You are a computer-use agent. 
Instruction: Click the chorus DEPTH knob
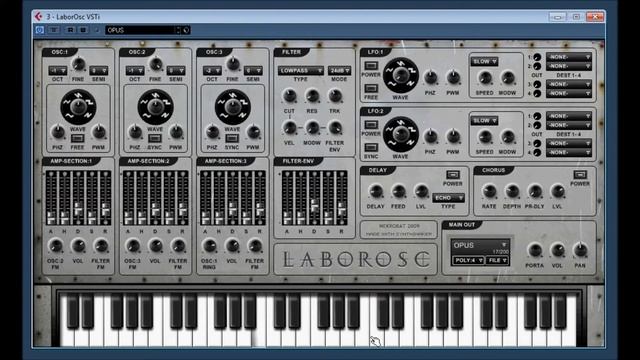pos(512,191)
